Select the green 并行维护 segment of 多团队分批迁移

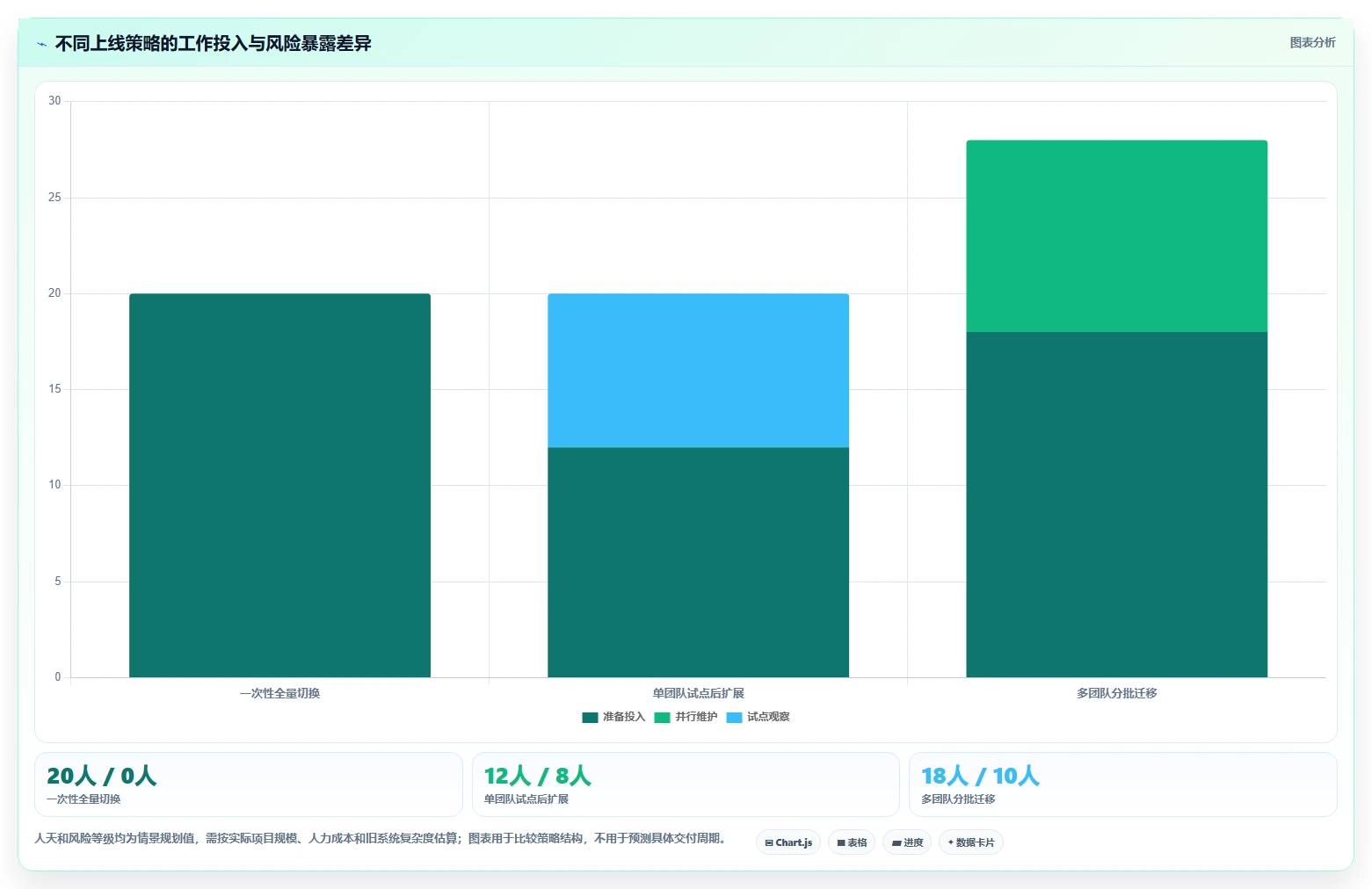coord(1116,236)
